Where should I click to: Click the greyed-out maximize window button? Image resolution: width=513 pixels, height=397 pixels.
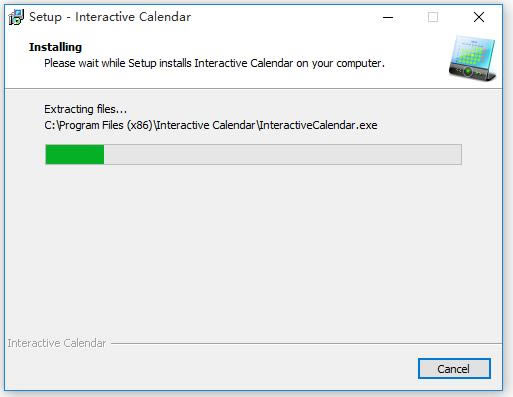(433, 17)
